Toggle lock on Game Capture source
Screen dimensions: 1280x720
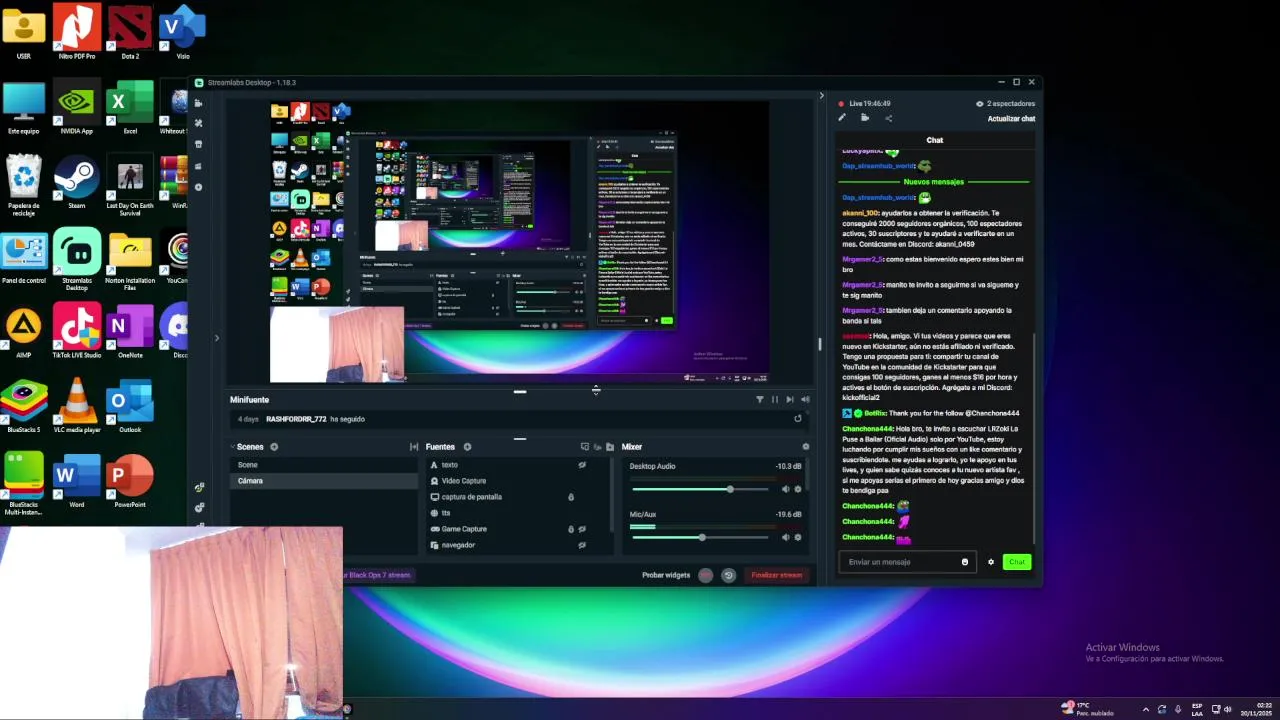[x=571, y=529]
